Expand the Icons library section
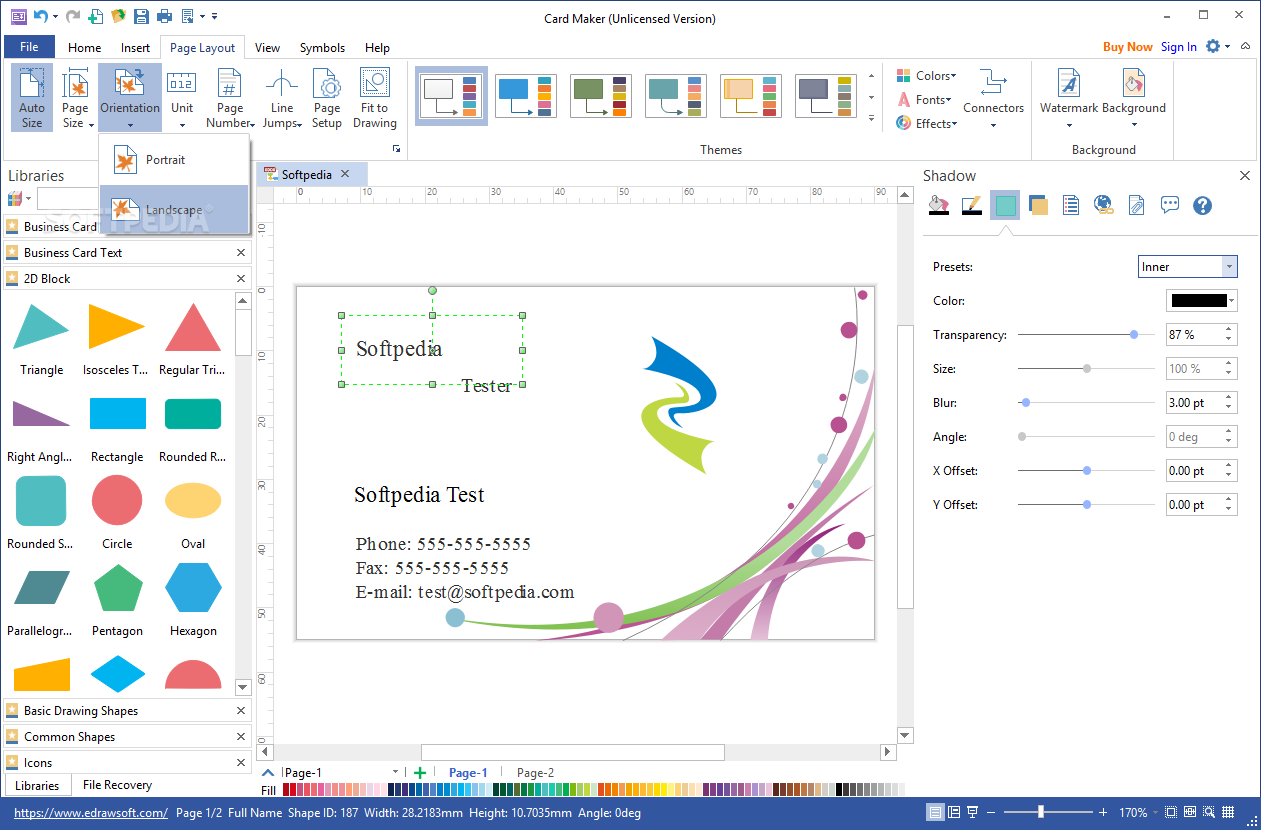 tap(126, 762)
